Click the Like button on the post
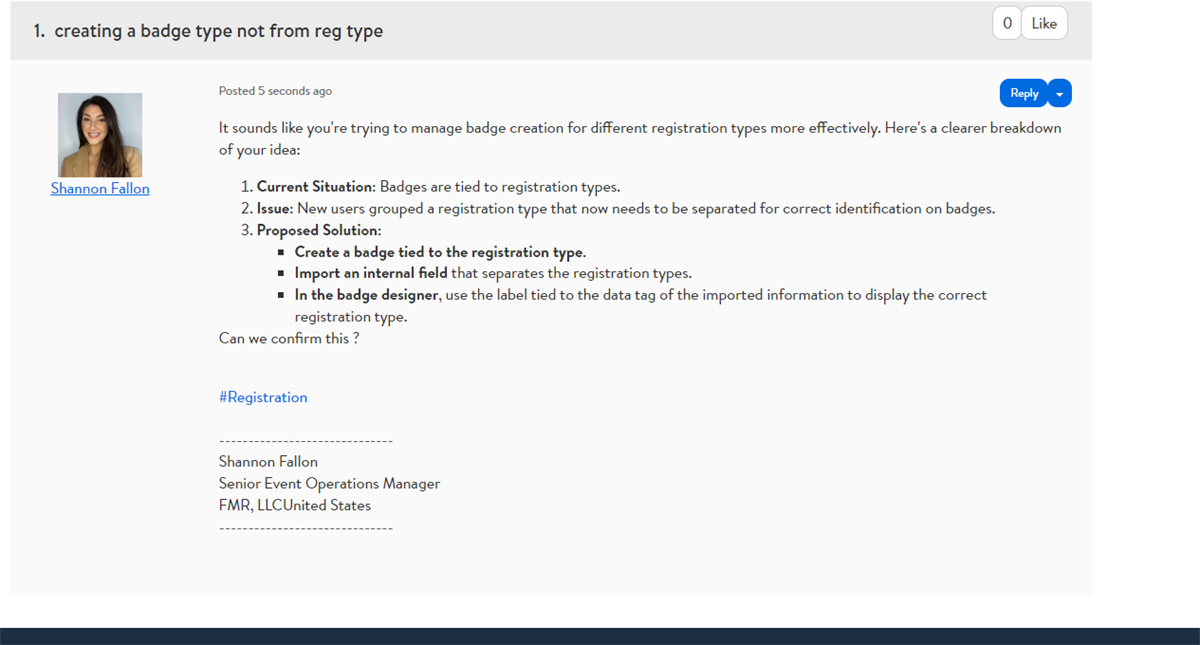Viewport: 1200px width, 645px height. (1043, 24)
